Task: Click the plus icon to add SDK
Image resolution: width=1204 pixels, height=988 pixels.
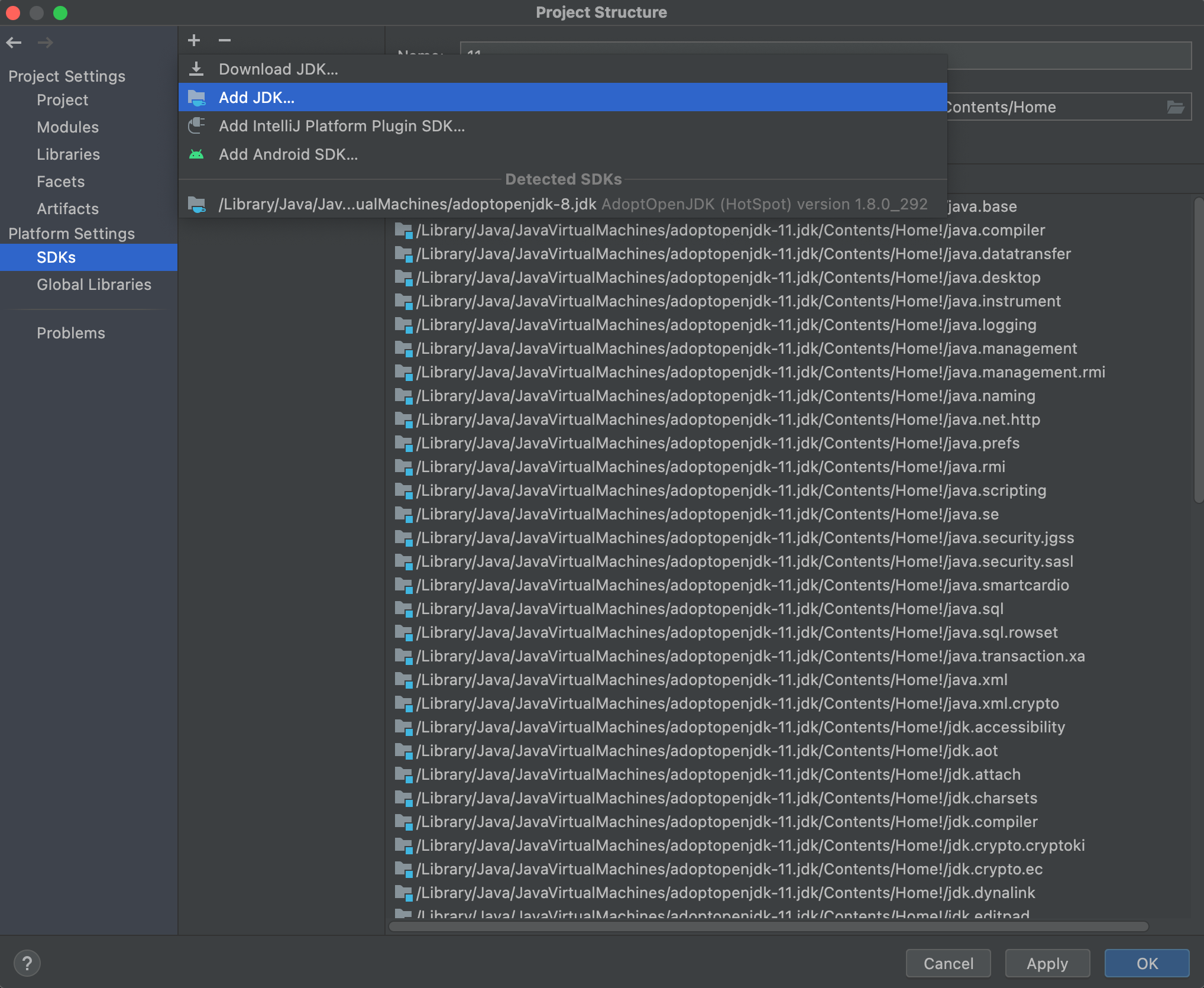Action: (x=194, y=40)
